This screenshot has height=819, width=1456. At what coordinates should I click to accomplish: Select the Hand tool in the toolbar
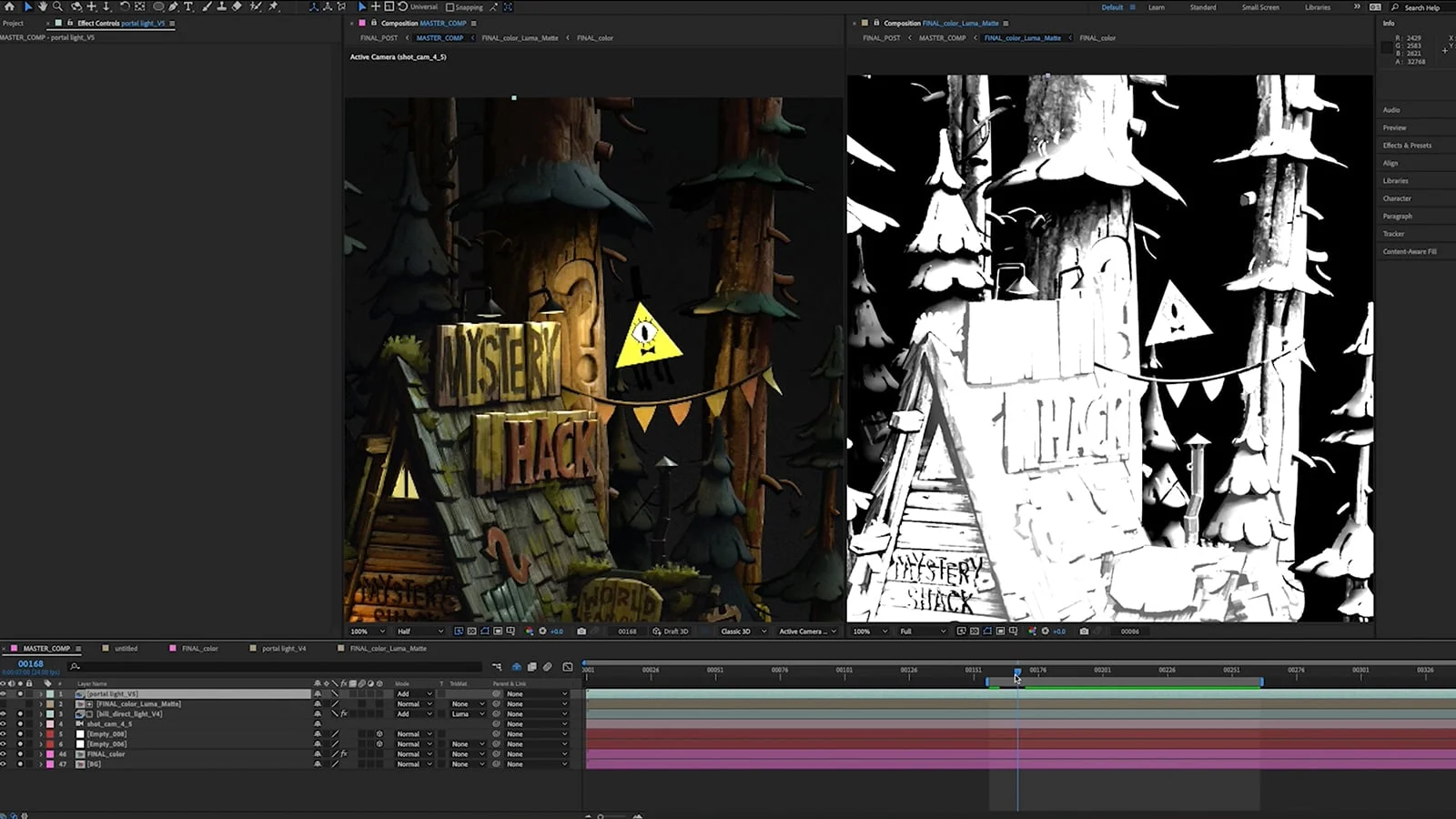click(44, 6)
